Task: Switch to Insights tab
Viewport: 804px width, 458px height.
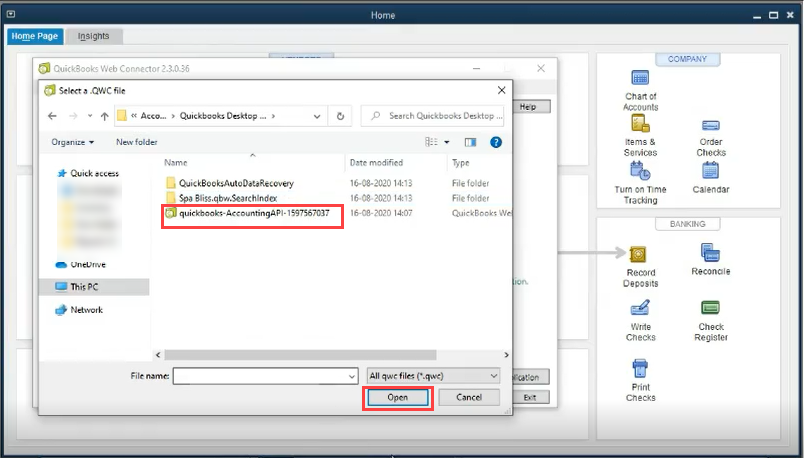Action: coord(94,36)
